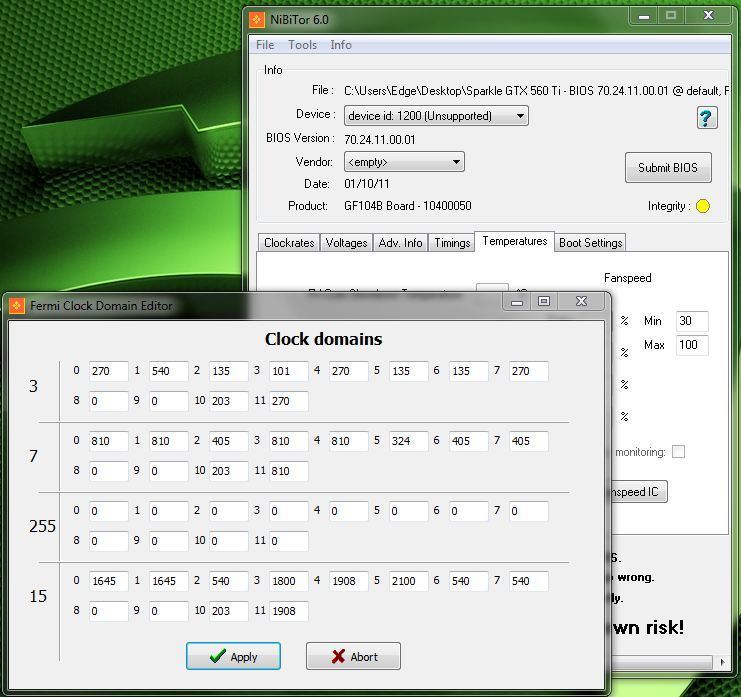The image size is (741, 697).
Task: Open the Tools menu
Action: 302,45
